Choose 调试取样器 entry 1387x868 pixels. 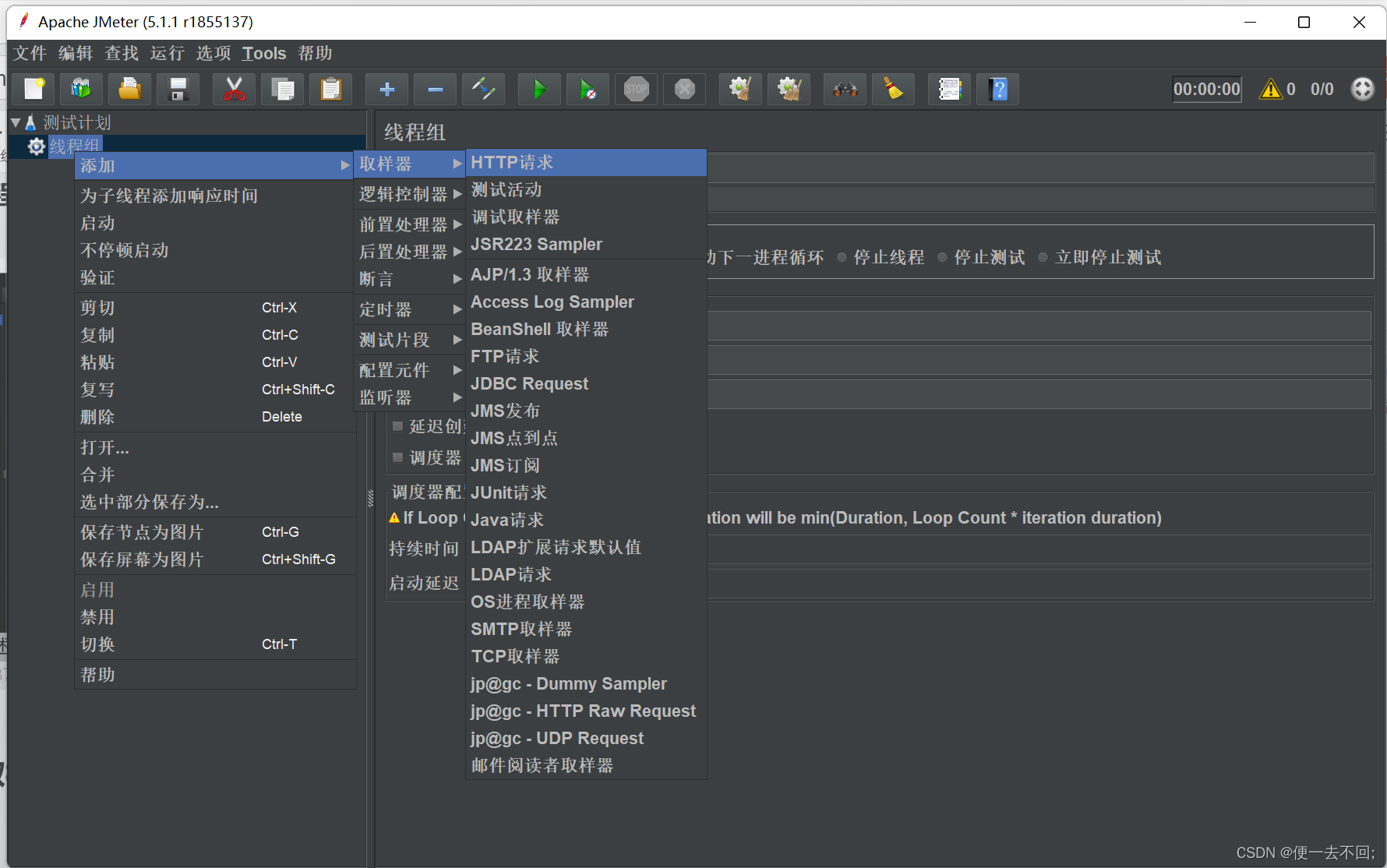pos(586,217)
